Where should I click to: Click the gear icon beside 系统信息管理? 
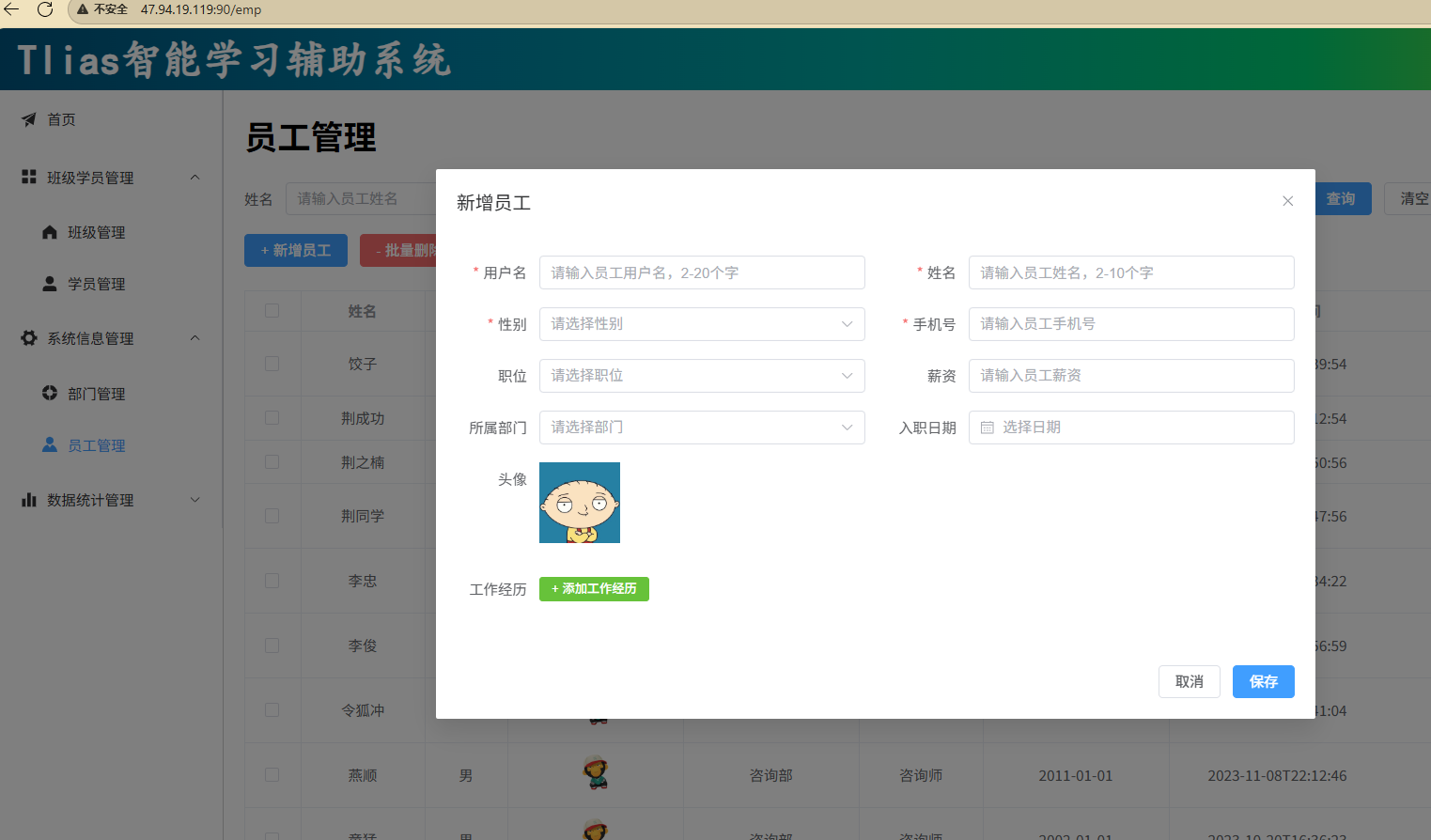[29, 338]
